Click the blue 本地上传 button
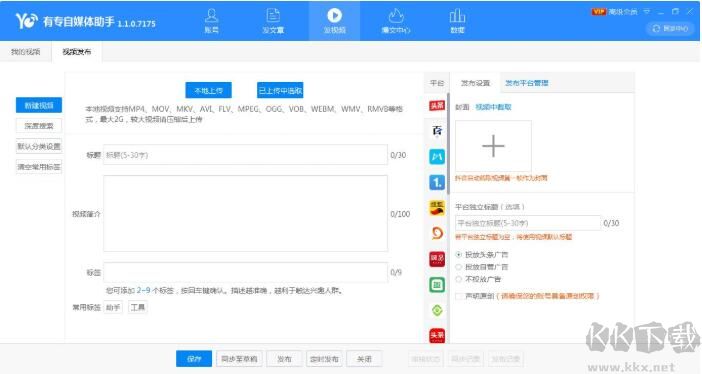The image size is (702, 374). (x=209, y=90)
